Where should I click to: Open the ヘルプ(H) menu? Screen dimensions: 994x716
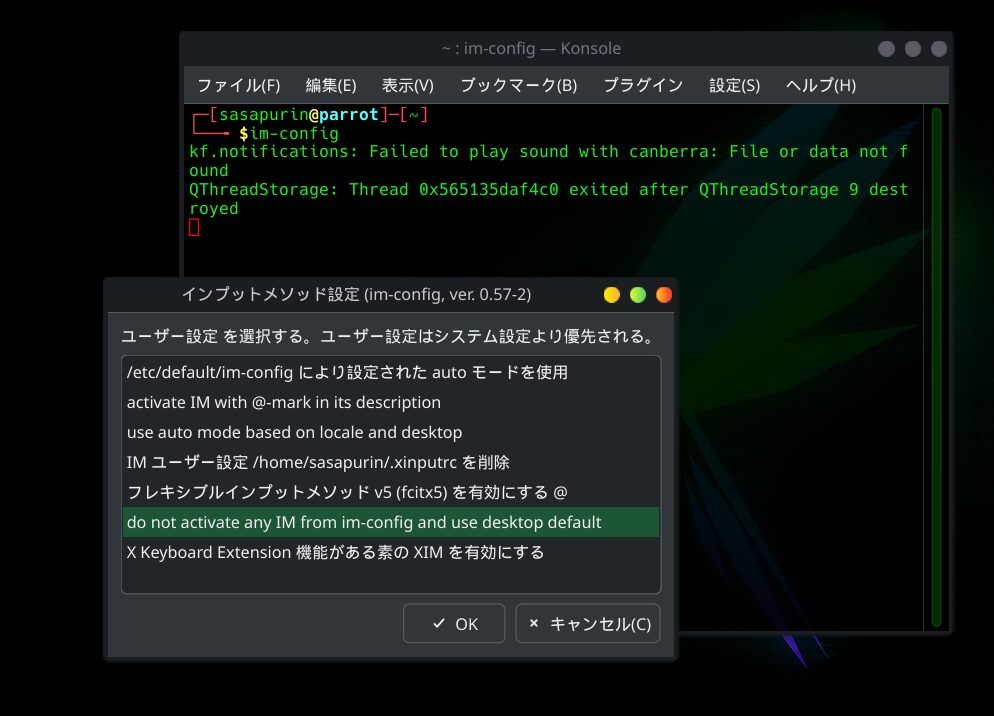pos(822,85)
